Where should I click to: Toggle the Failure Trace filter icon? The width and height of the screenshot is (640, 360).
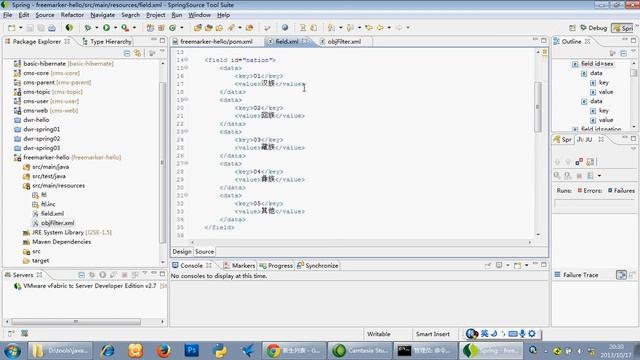[621, 275]
